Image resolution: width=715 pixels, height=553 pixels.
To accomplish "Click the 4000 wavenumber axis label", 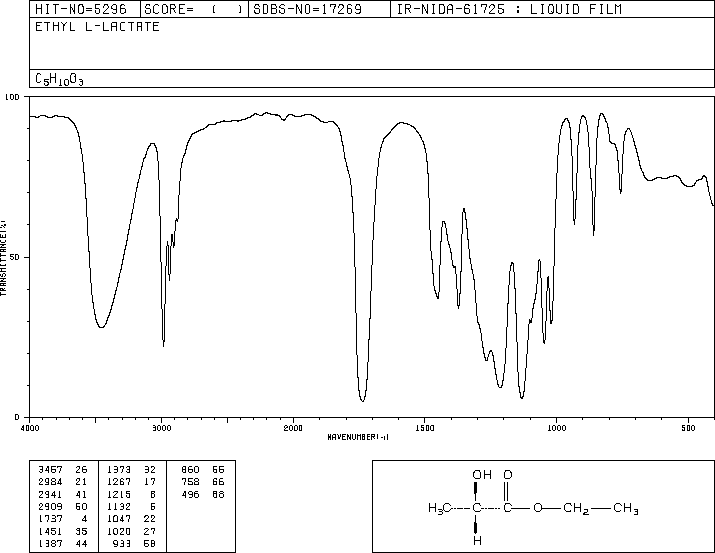I will [x=30, y=428].
